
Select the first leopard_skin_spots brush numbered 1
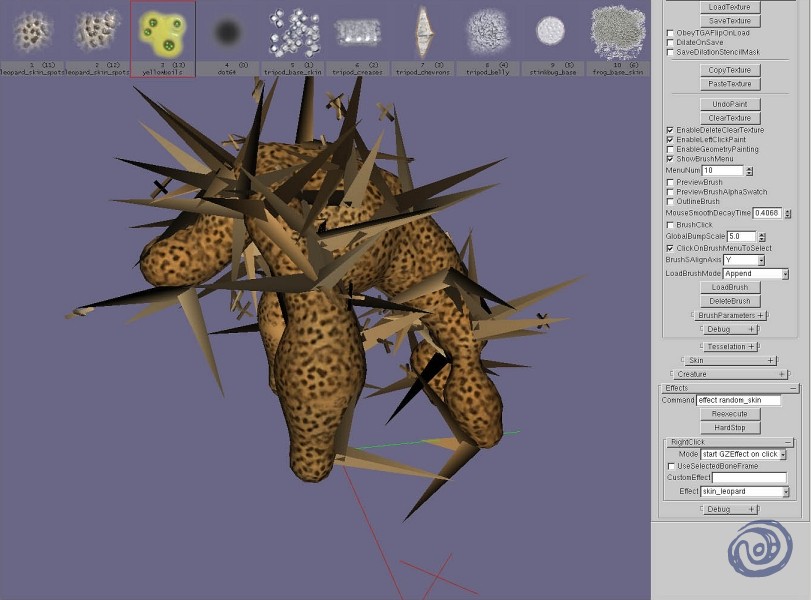tap(33, 38)
